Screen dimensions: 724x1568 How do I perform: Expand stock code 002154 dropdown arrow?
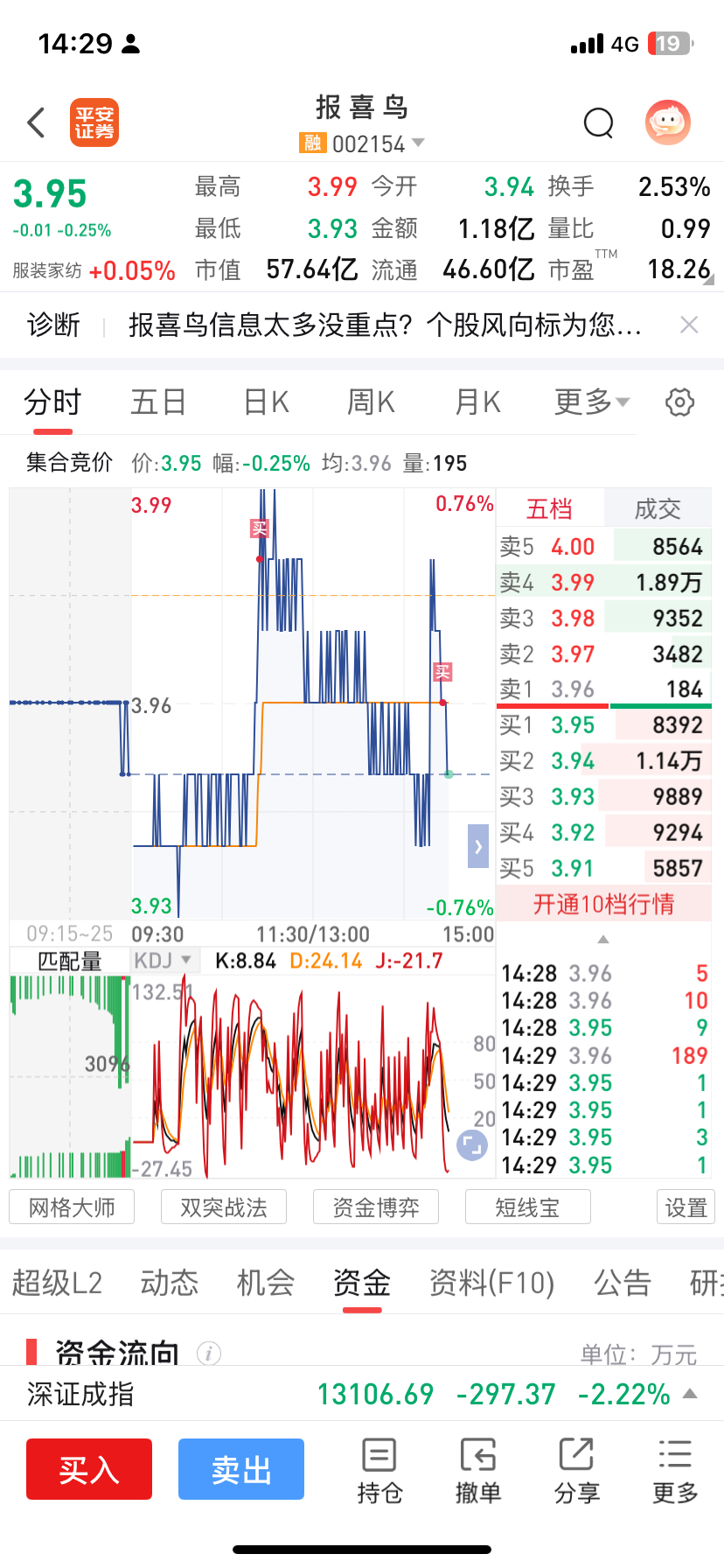(418, 143)
